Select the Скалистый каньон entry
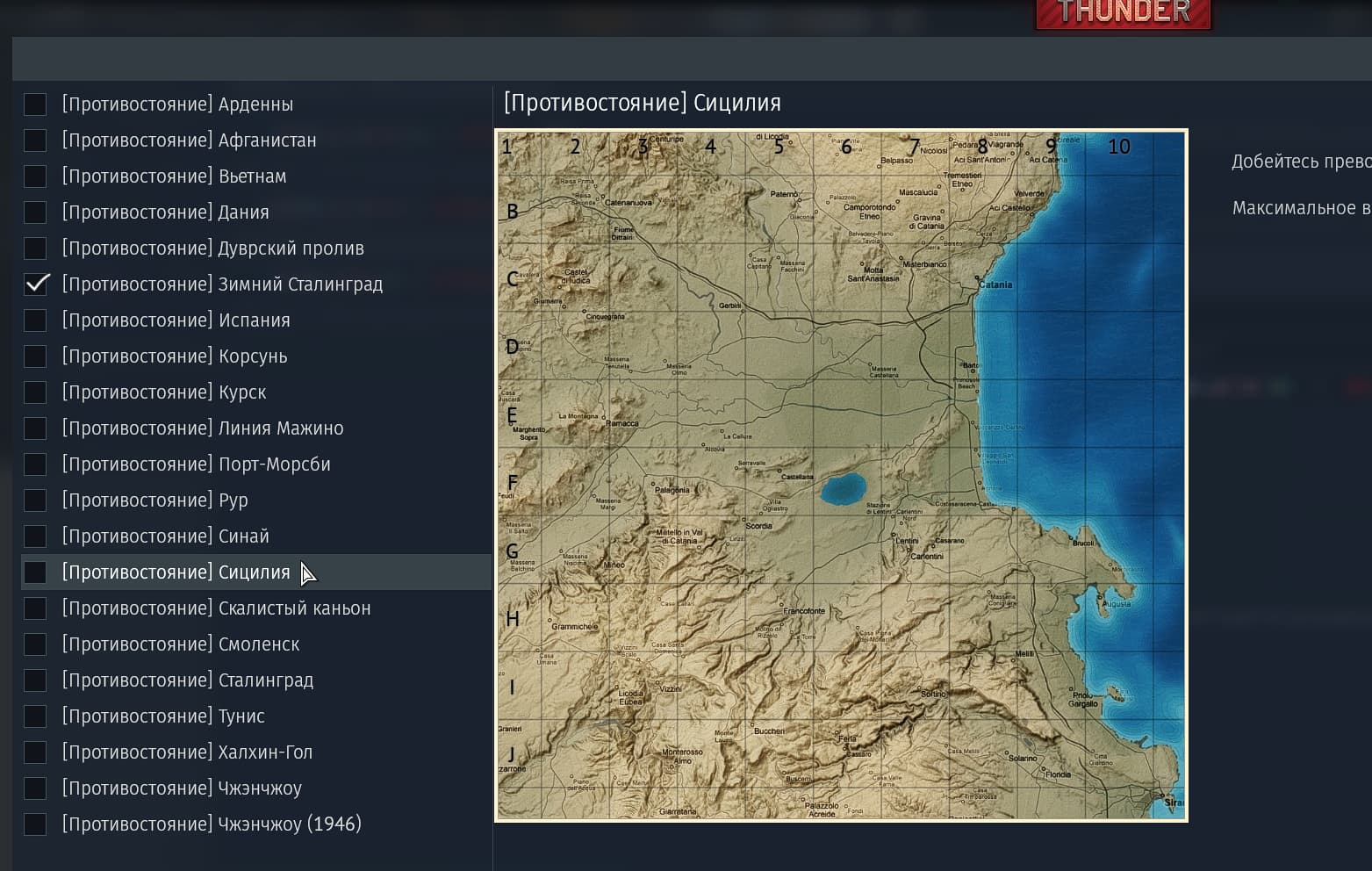 pyautogui.click(x=216, y=608)
